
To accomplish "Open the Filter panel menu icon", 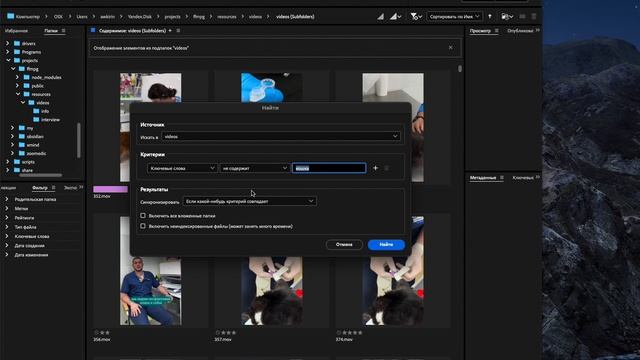I will click(x=53, y=188).
